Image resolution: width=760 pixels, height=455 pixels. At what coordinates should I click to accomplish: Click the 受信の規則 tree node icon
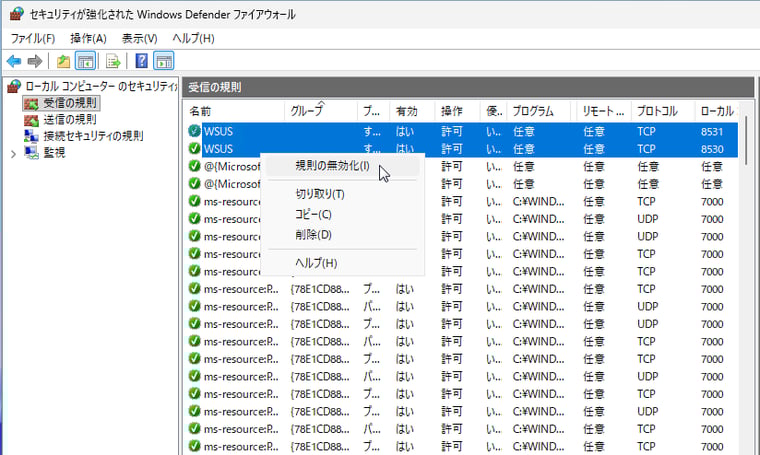tap(32, 103)
